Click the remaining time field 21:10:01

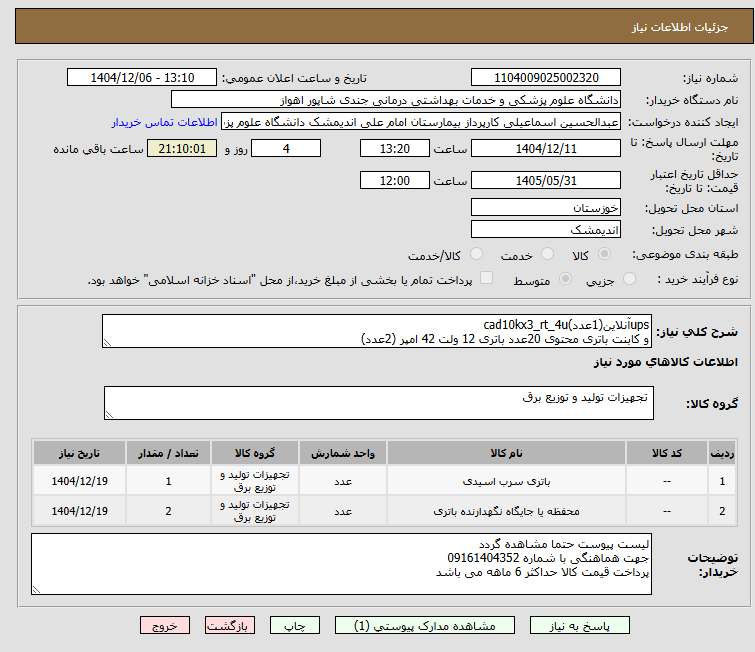tap(182, 148)
